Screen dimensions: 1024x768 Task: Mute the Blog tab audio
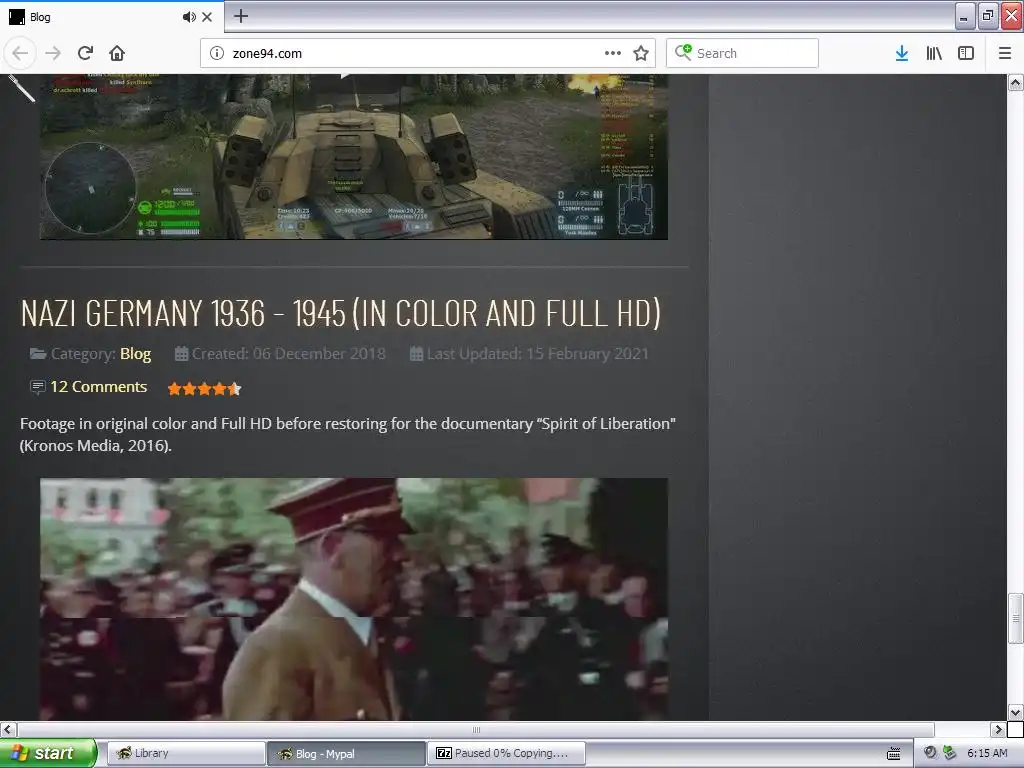(x=189, y=17)
